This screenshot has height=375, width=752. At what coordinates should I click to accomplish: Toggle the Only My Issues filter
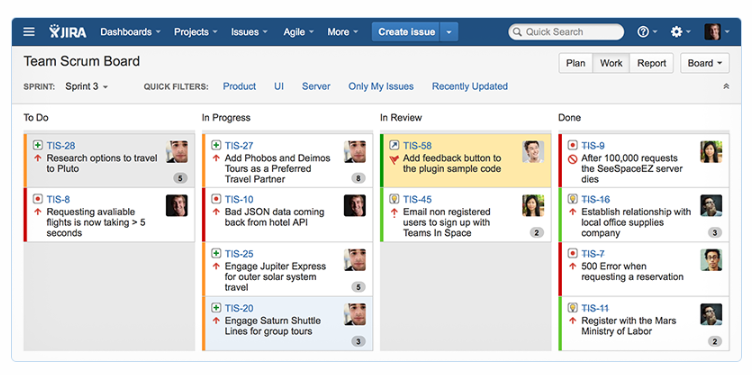pyautogui.click(x=381, y=86)
